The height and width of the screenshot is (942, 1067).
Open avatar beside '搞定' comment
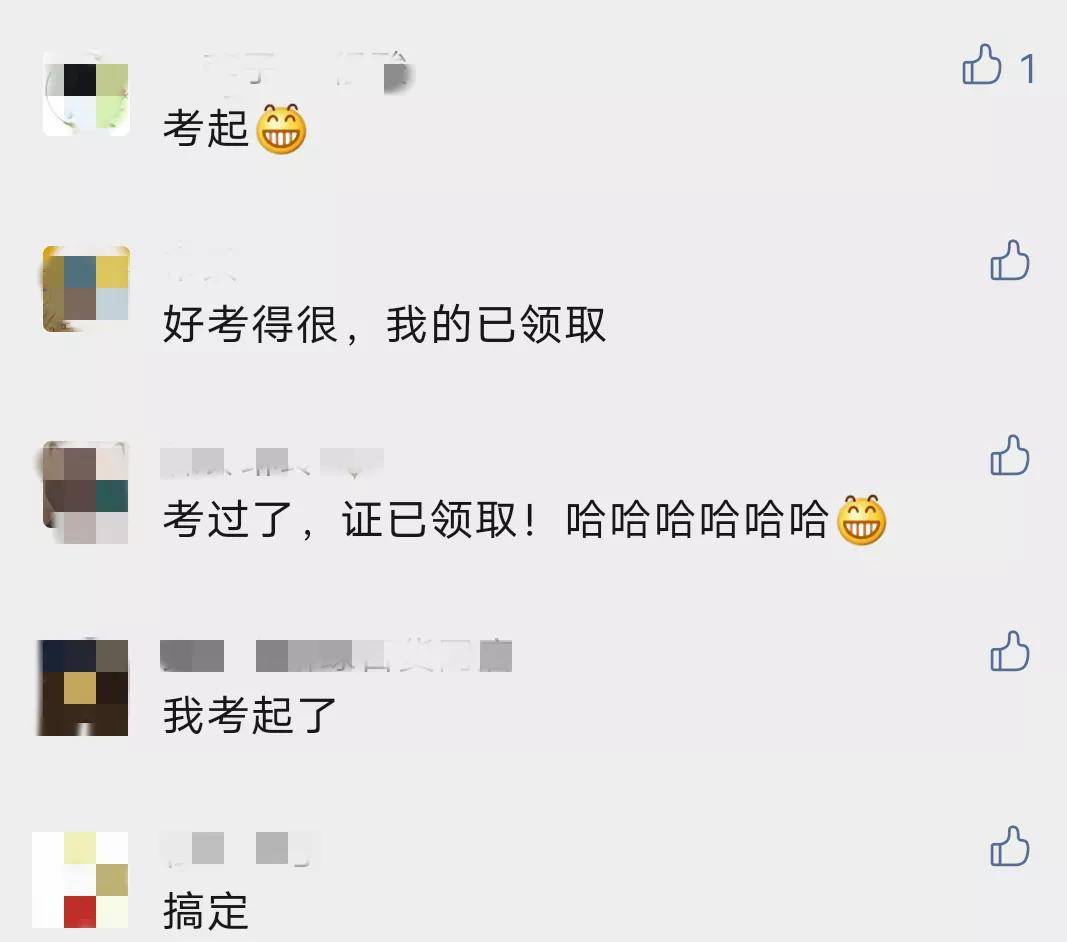click(80, 879)
